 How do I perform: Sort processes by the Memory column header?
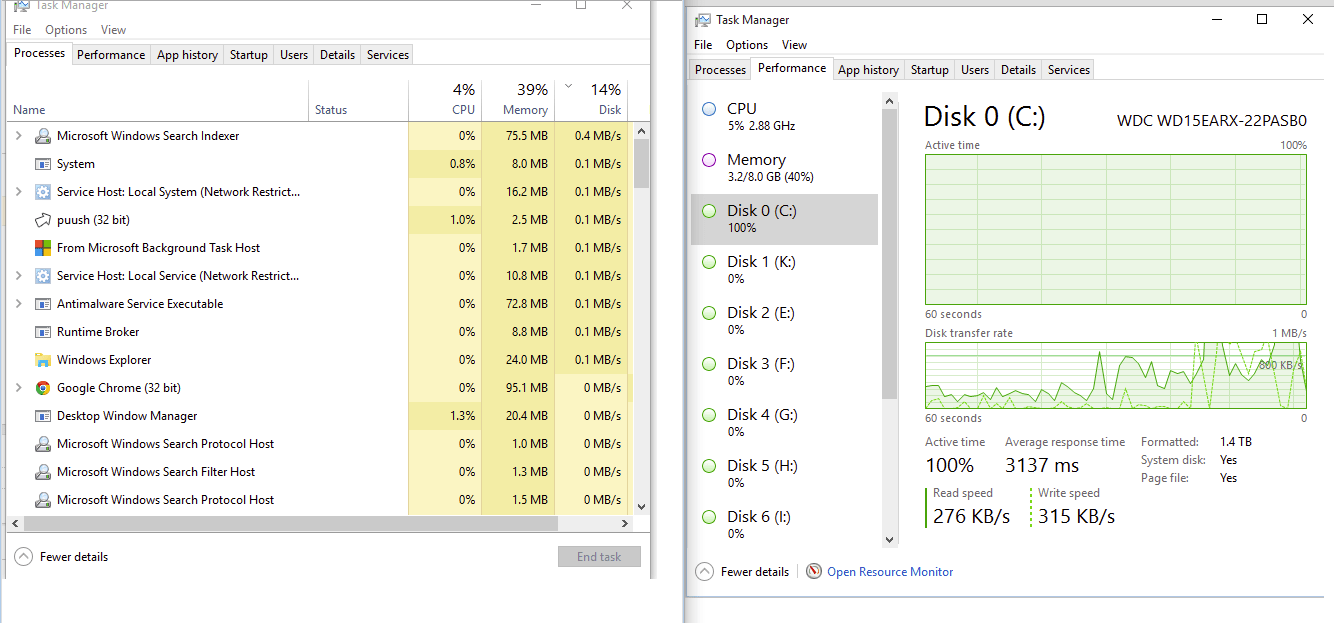[518, 98]
